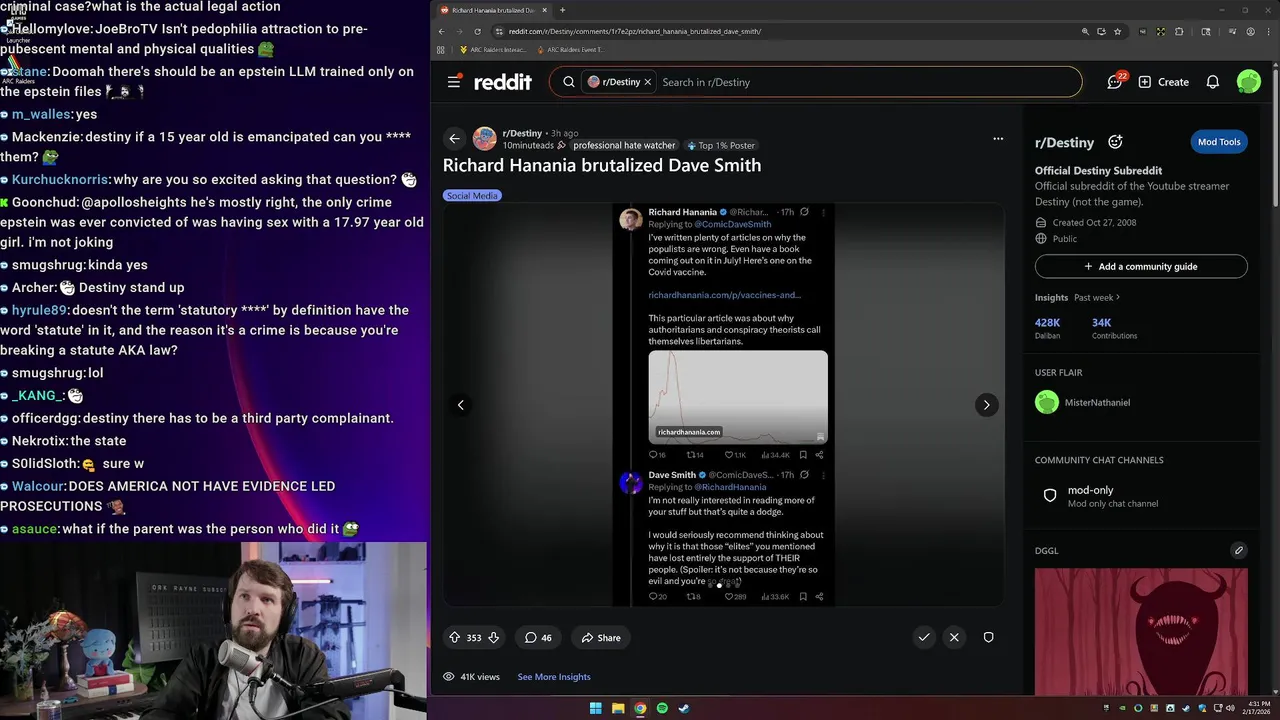1280x720 pixels.
Task: Open the Create post button
Action: pos(1163,82)
